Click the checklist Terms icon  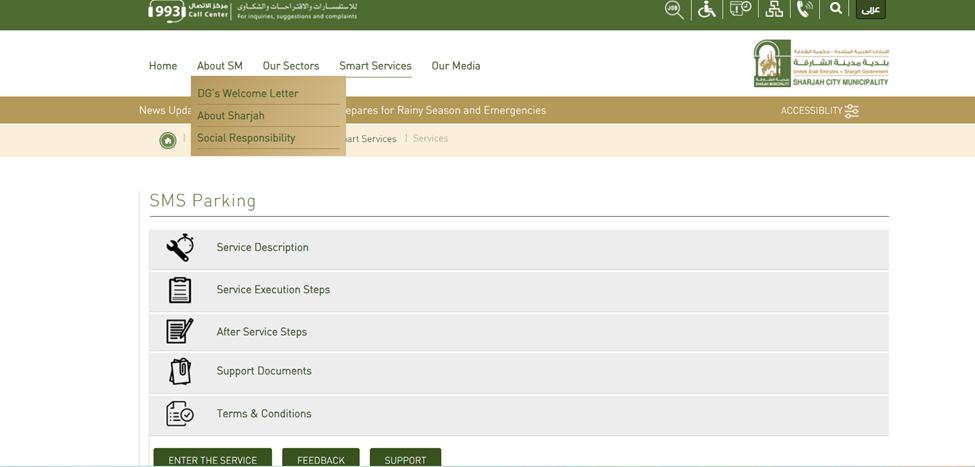tap(180, 414)
